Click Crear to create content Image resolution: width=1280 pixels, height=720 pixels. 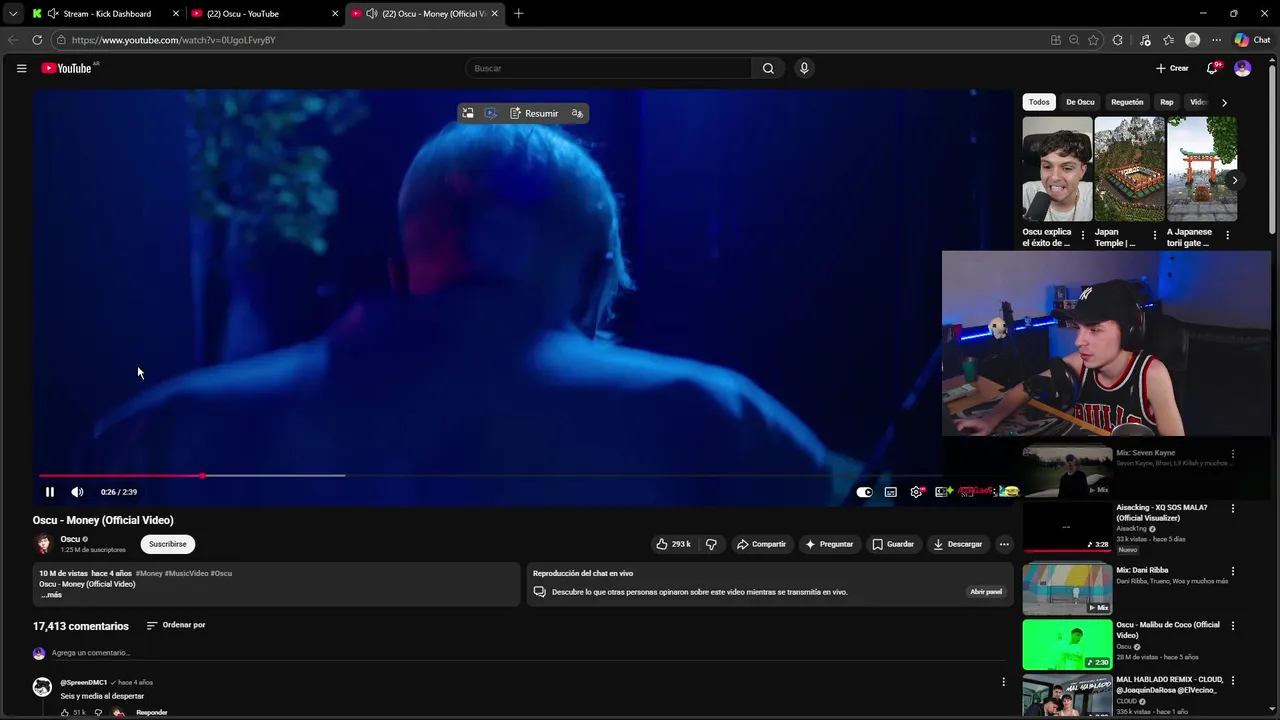pyautogui.click(x=1172, y=68)
